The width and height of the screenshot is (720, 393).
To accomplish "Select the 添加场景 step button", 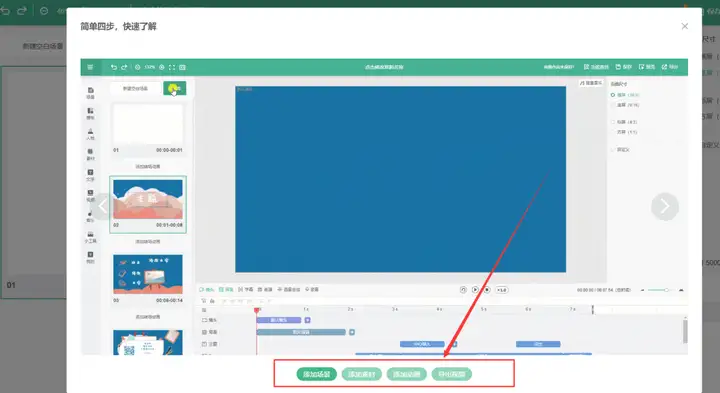I will 317,374.
